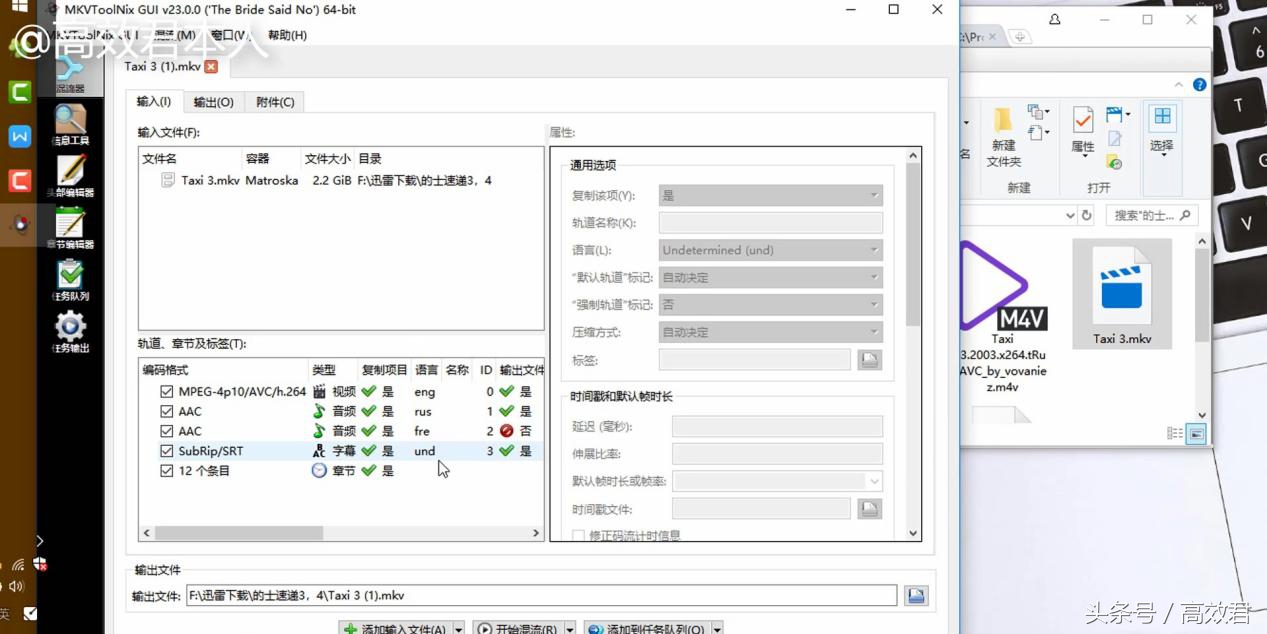Open the 章节编辑器 chapter editor icon
Viewport: 1267px width, 634px height.
click(x=71, y=227)
